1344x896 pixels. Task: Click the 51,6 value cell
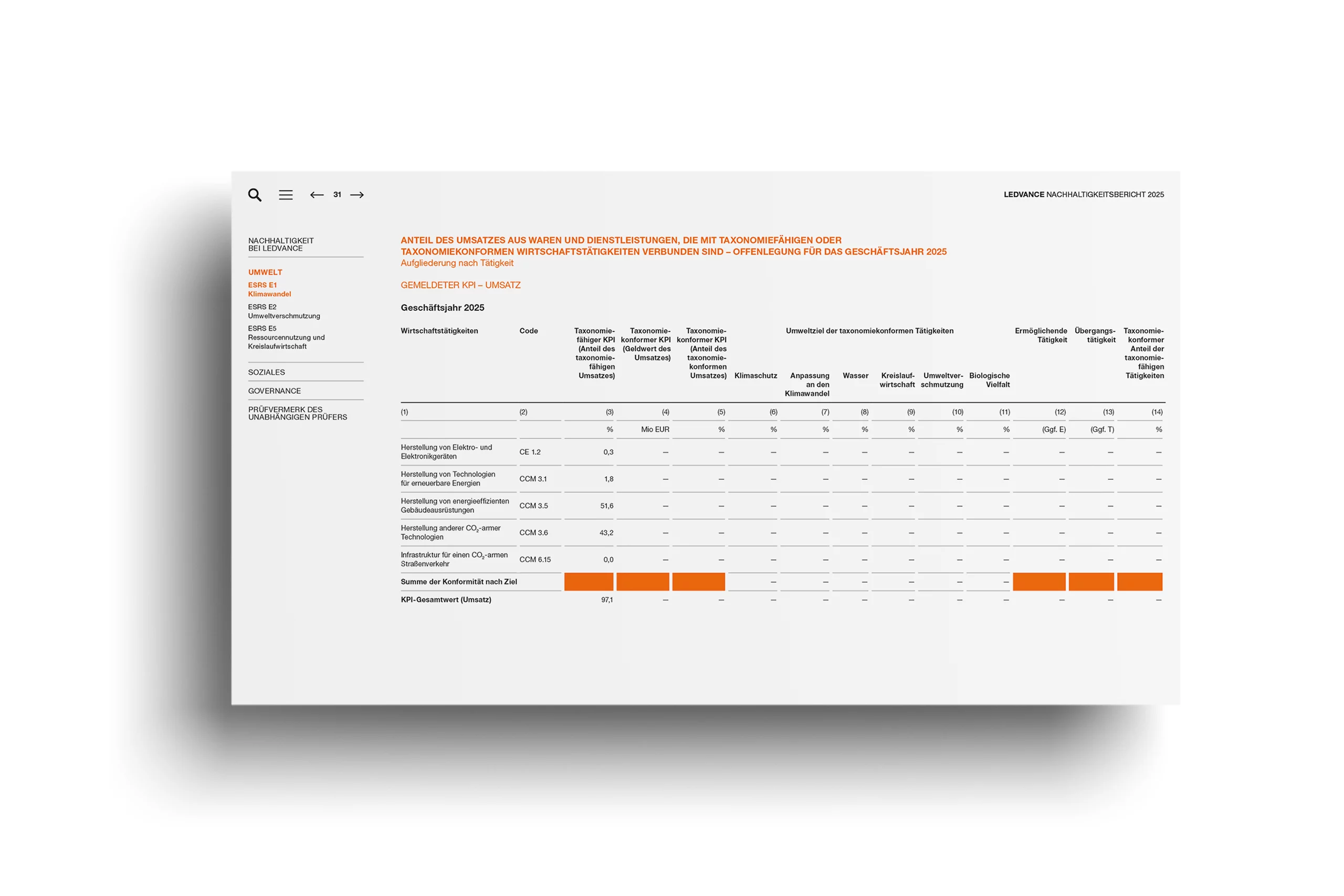(607, 505)
